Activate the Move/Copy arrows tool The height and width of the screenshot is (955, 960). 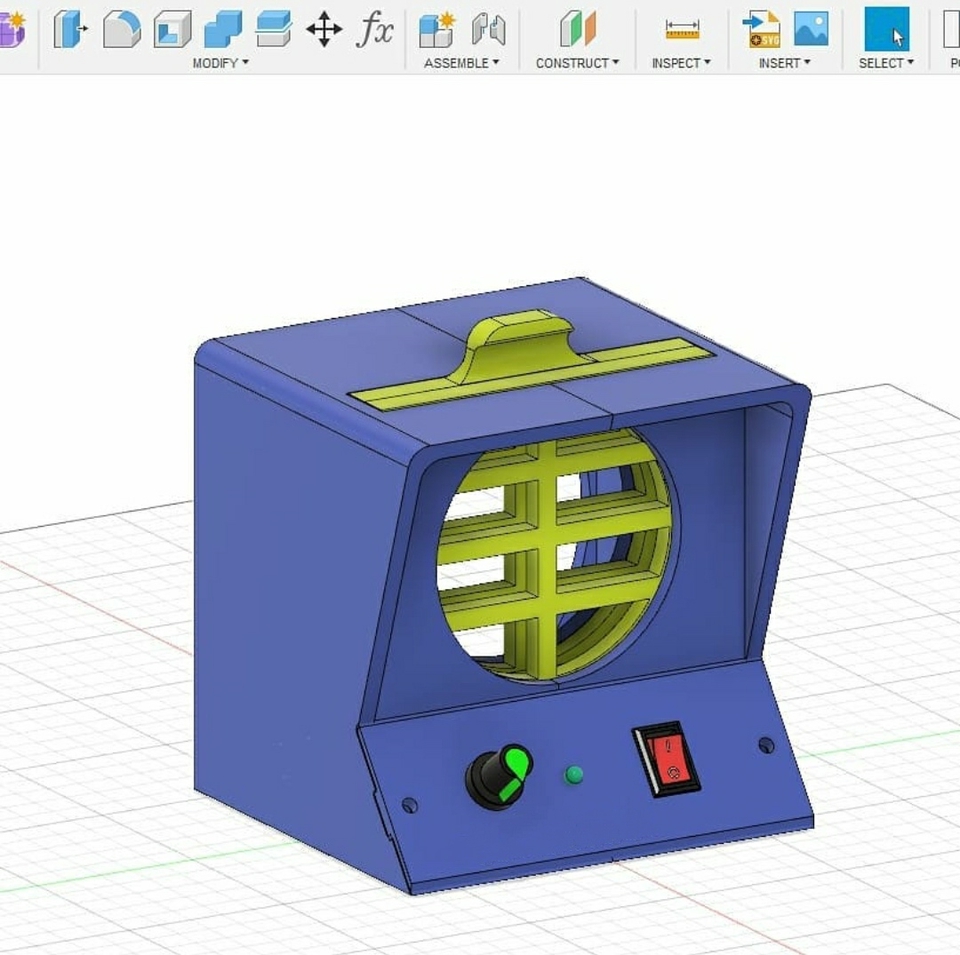coord(324,29)
